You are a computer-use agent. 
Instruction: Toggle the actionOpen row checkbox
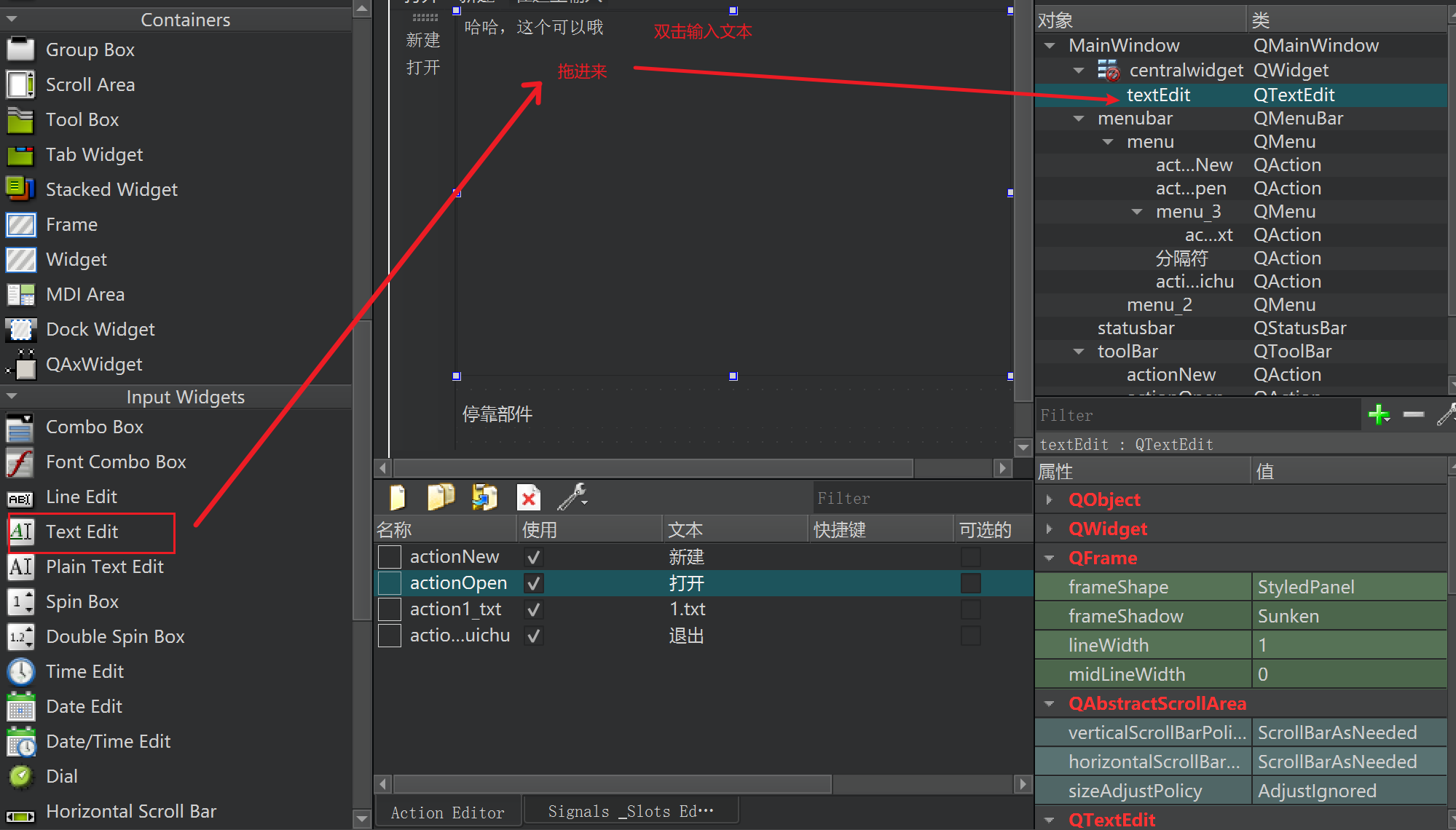pos(390,583)
